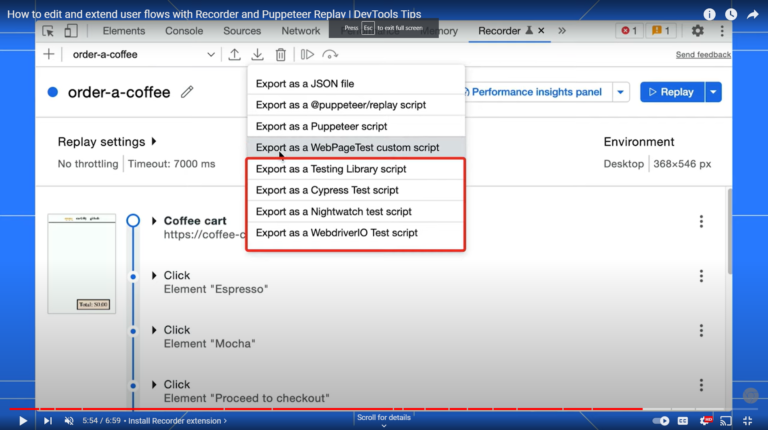Create a new recording with plus icon
This screenshot has width=768, height=430.
[x=48, y=54]
